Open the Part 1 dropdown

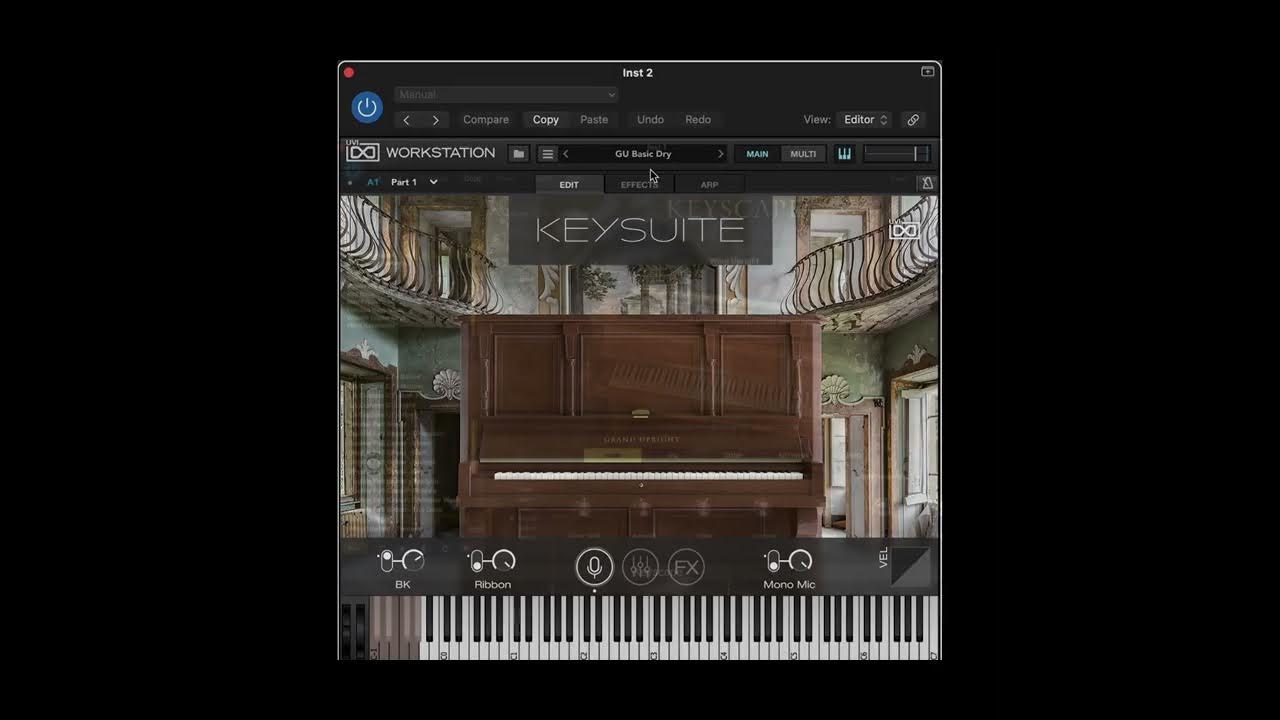tap(414, 182)
